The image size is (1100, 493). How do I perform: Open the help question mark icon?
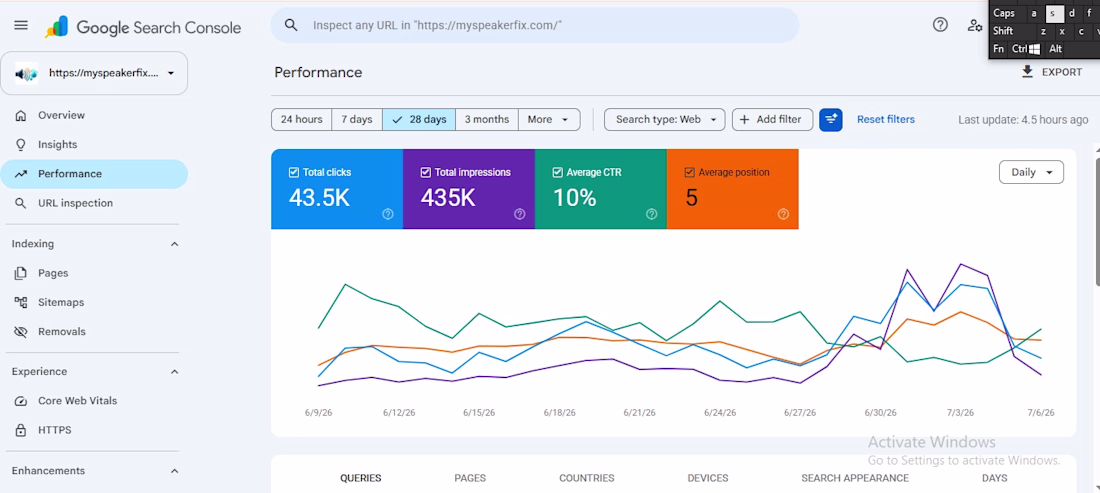(x=940, y=25)
